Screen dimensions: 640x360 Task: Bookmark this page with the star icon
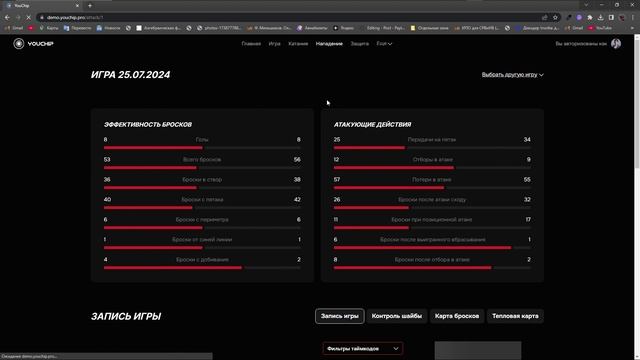[555, 18]
